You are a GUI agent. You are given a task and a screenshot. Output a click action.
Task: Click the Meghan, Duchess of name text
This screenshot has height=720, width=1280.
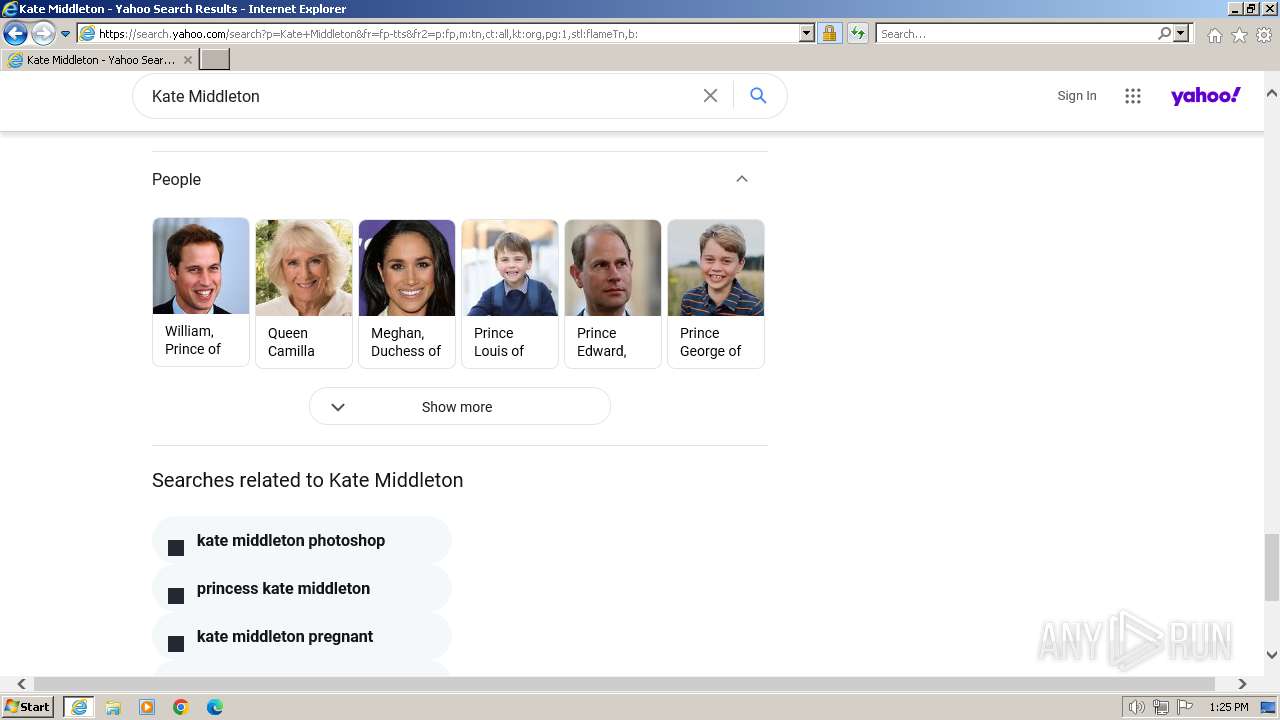tap(406, 342)
